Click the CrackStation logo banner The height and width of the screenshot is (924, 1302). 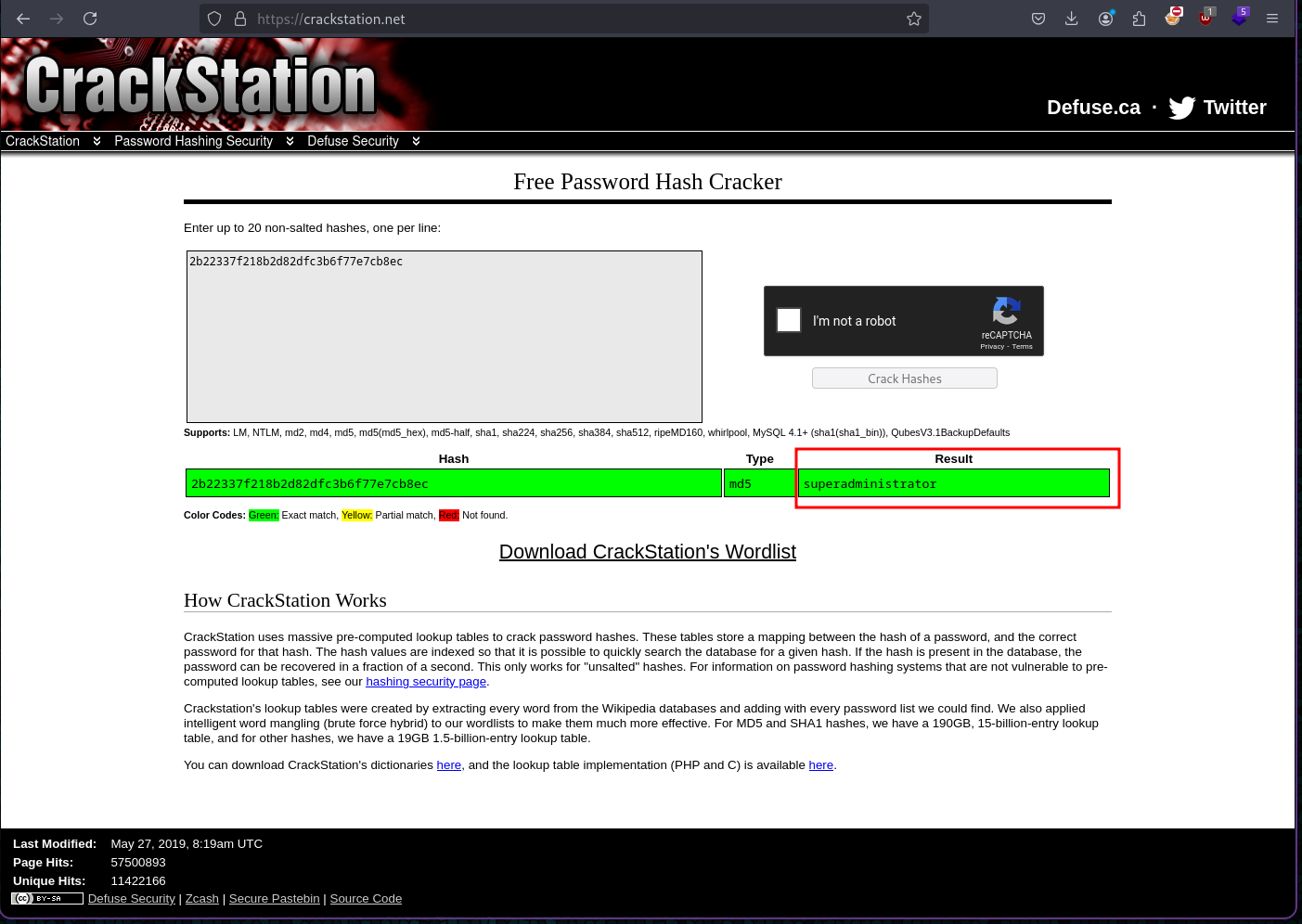(x=200, y=84)
